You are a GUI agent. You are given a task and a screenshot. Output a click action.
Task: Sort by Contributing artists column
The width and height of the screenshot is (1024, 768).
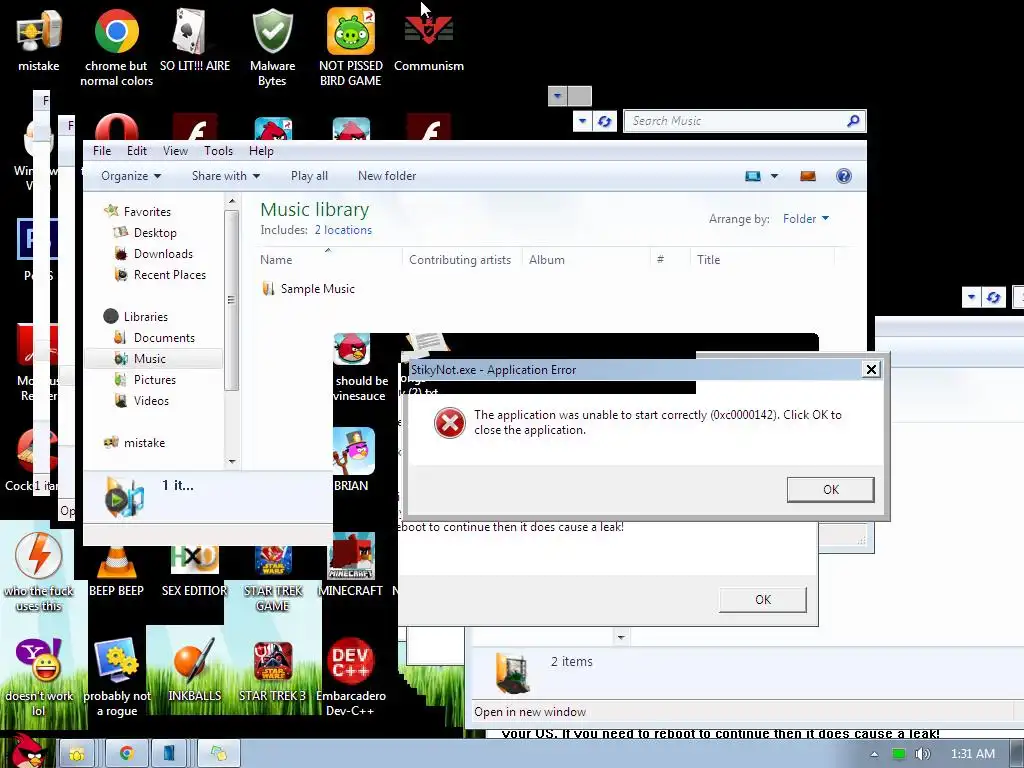click(461, 259)
